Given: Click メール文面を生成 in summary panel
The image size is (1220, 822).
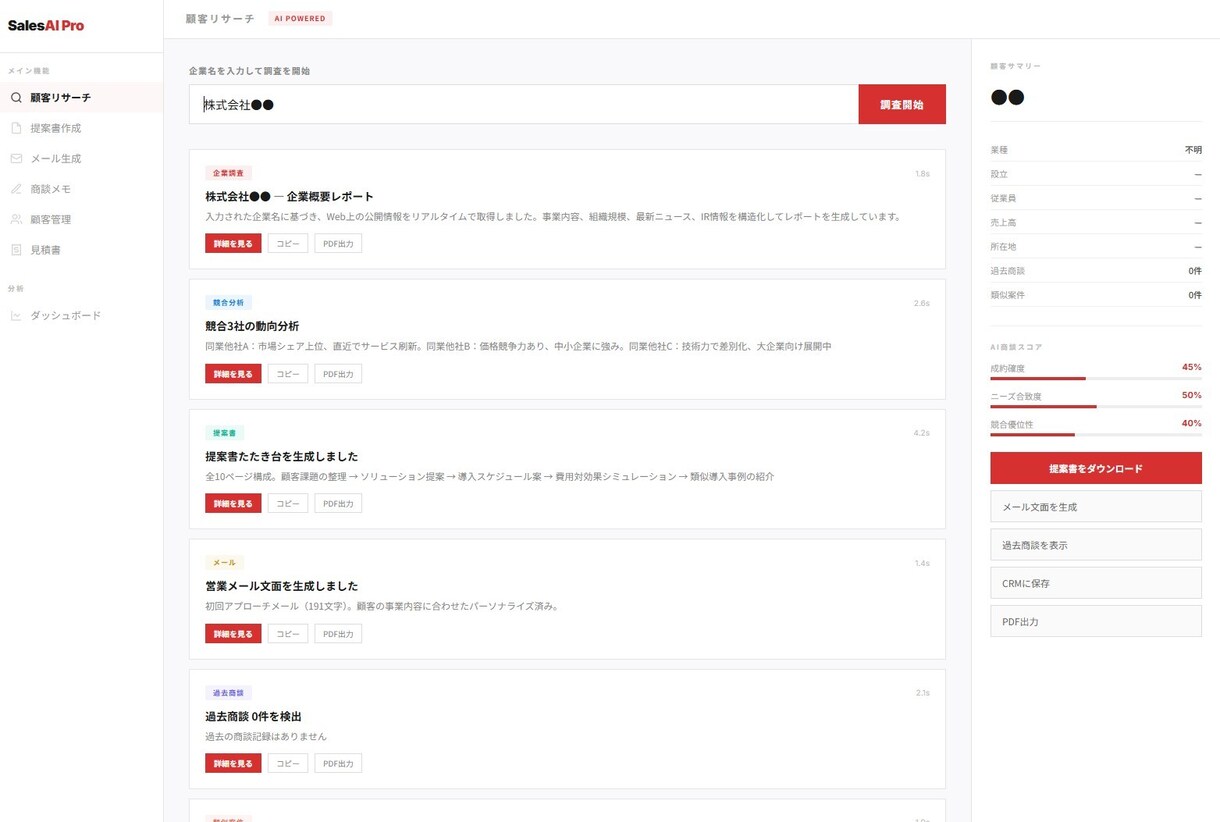Looking at the screenshot, I should pos(1096,507).
